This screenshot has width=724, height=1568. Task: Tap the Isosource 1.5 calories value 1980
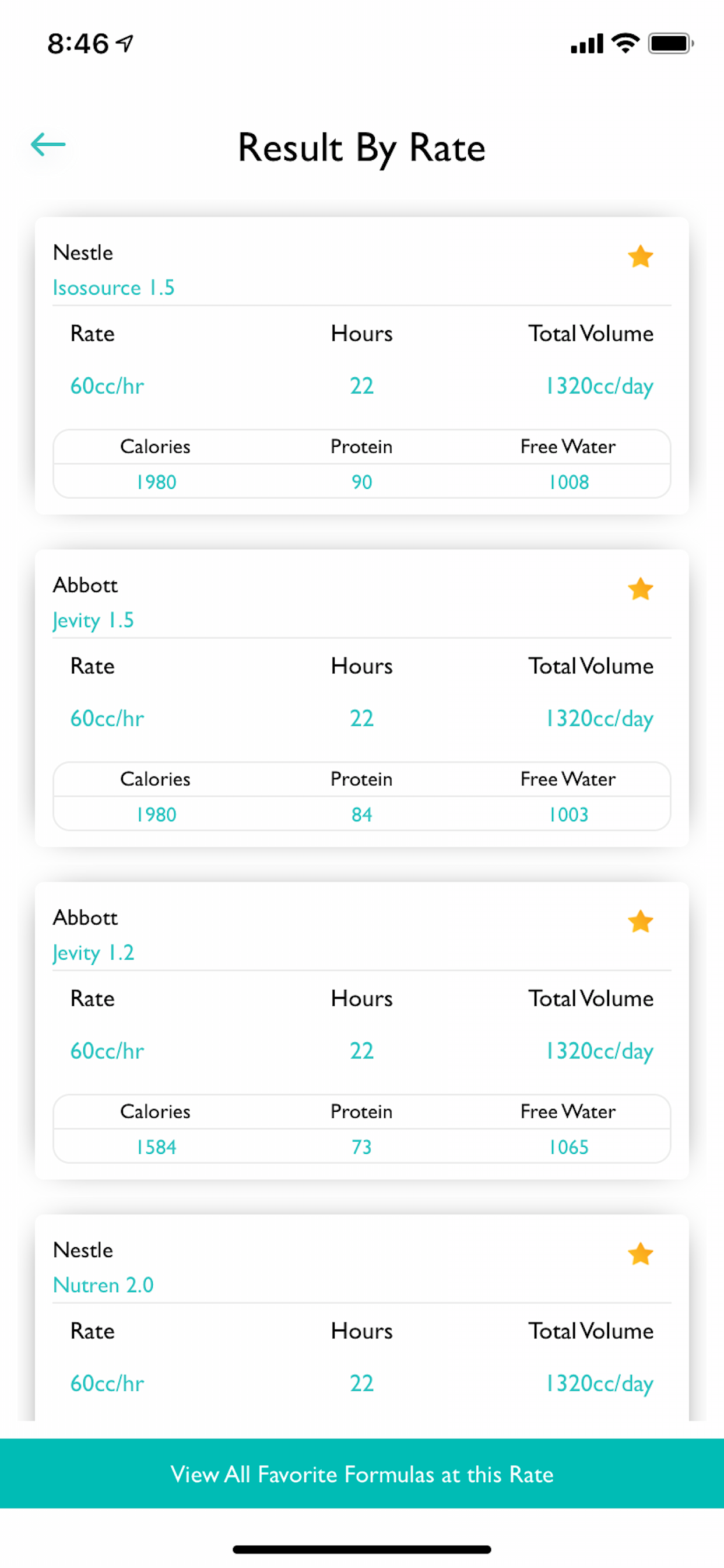tap(156, 482)
